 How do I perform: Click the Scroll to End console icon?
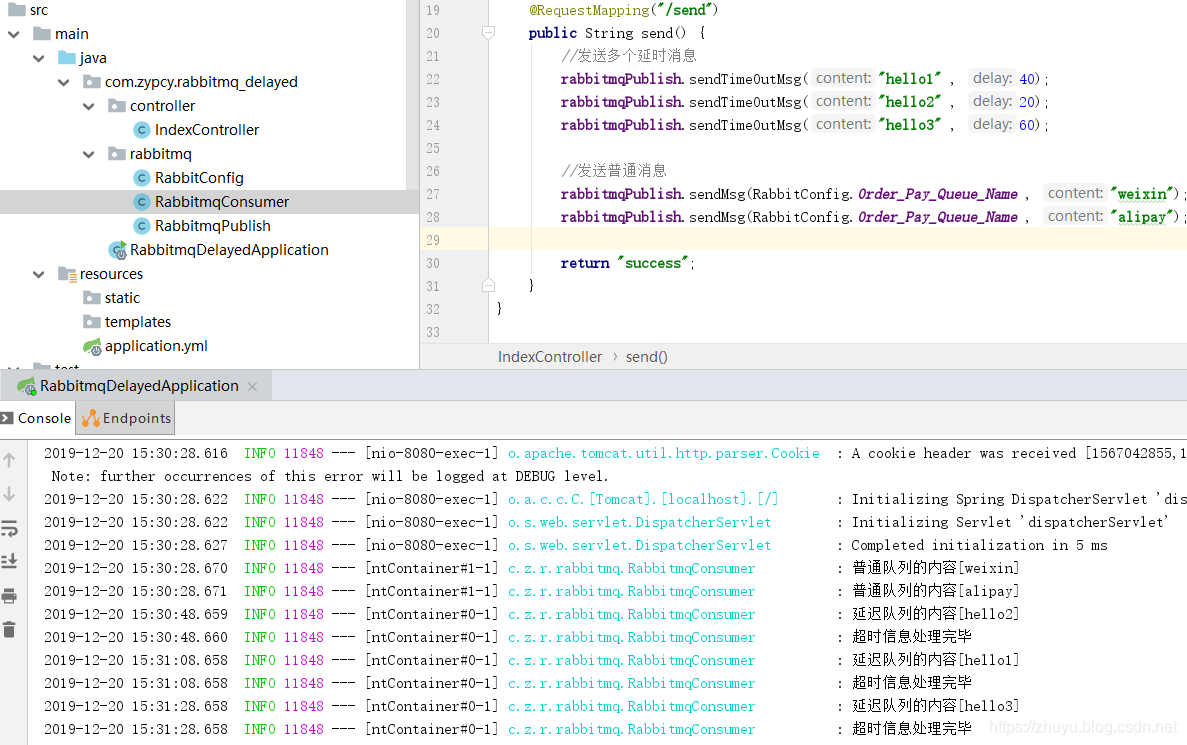coord(10,561)
